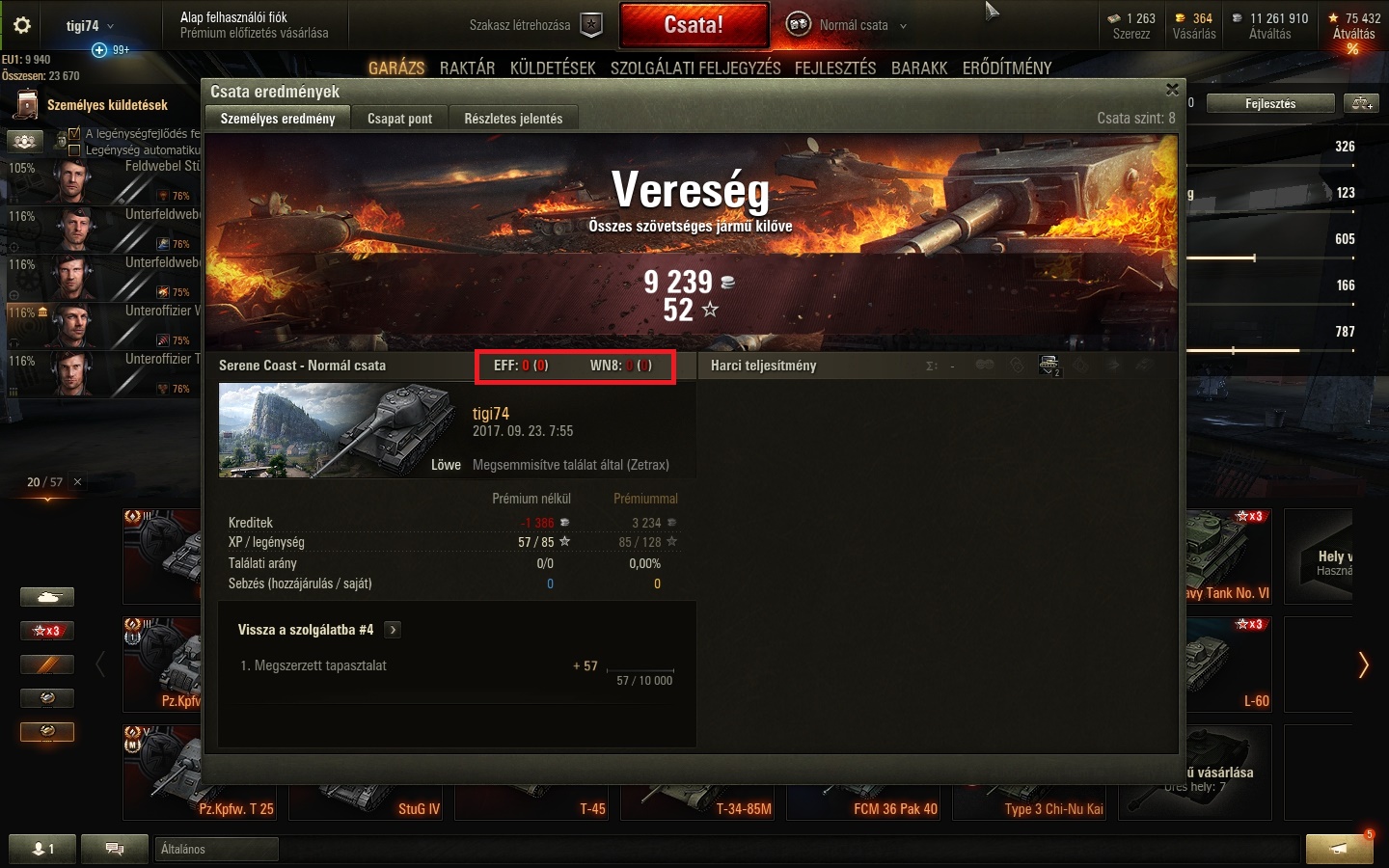Click the platoon creation emblem icon
Viewport: 1389px width, 868px height.
coord(591,25)
